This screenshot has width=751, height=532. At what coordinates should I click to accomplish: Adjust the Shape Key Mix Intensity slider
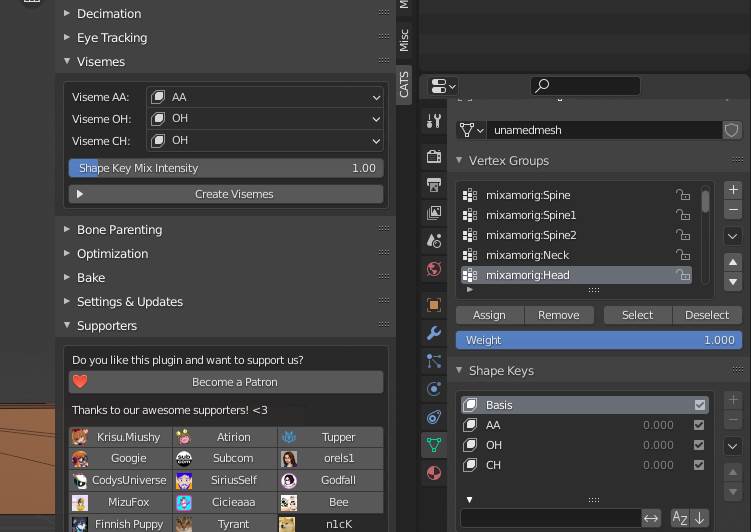pos(226,168)
